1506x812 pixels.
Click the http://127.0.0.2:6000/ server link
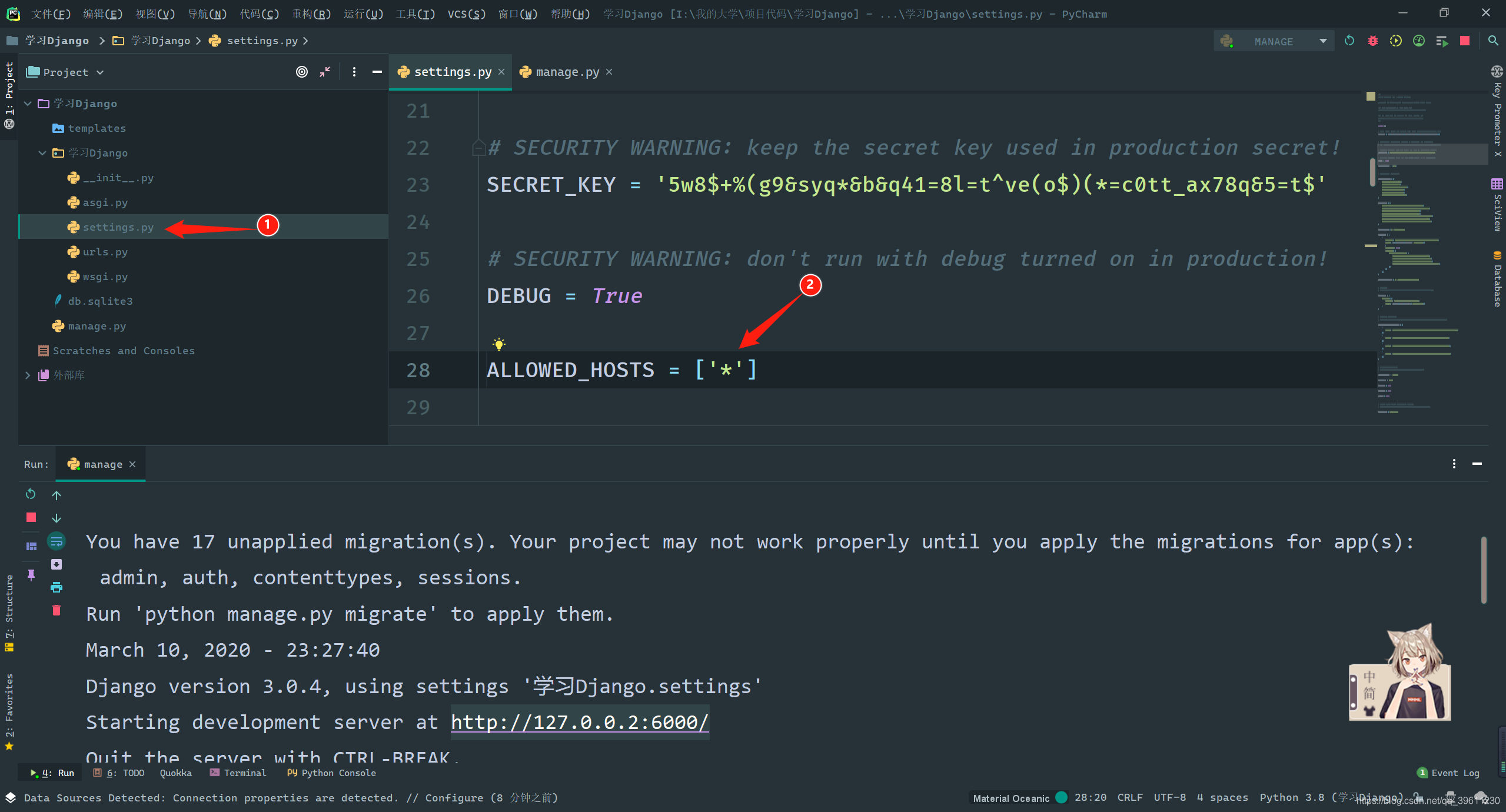(x=580, y=721)
